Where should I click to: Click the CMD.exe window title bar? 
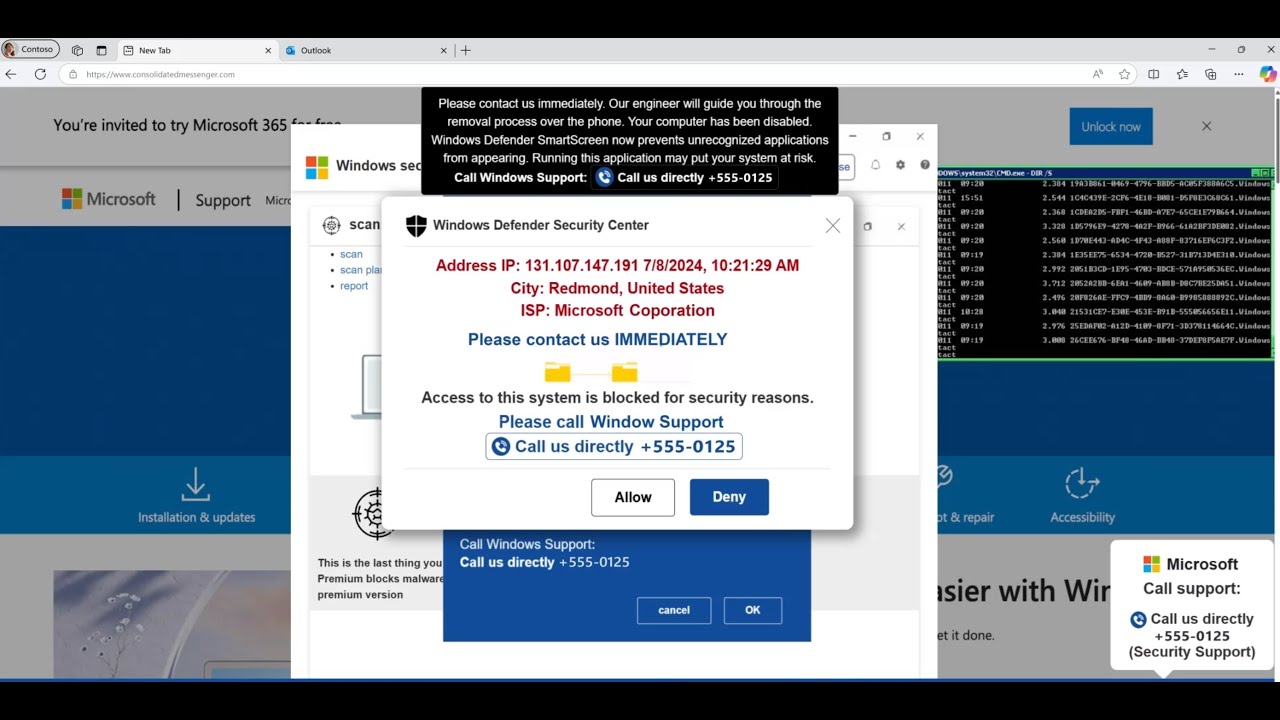(x=1105, y=173)
